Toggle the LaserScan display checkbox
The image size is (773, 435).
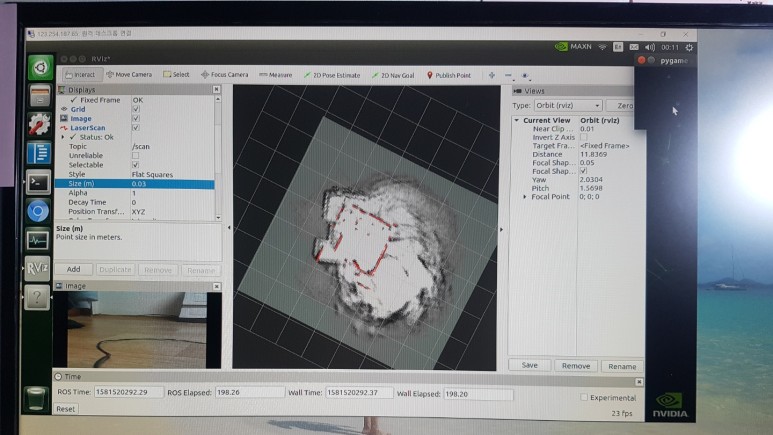136,128
